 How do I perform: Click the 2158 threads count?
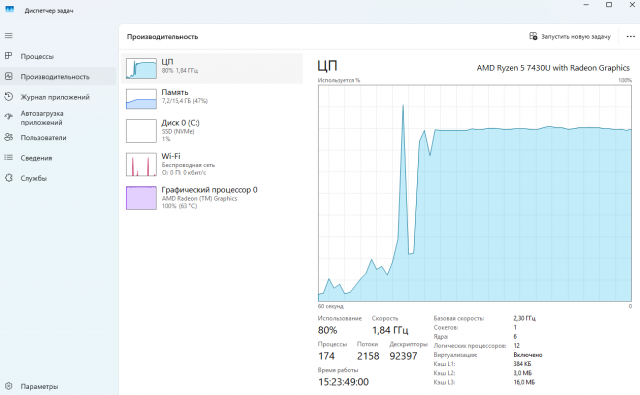pyautogui.click(x=368, y=356)
